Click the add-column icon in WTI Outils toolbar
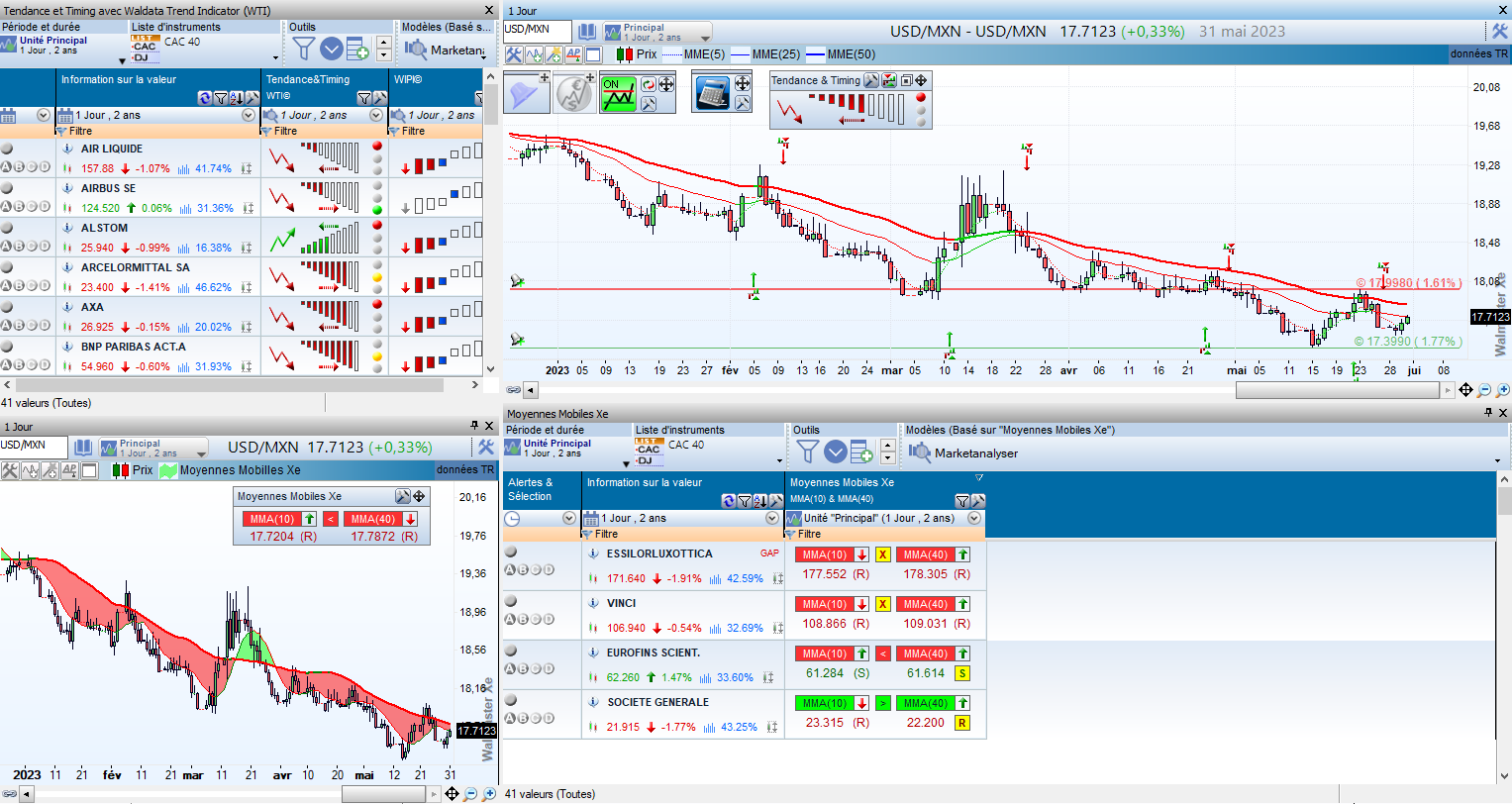Screen dimensions: 1512x804 [357, 48]
